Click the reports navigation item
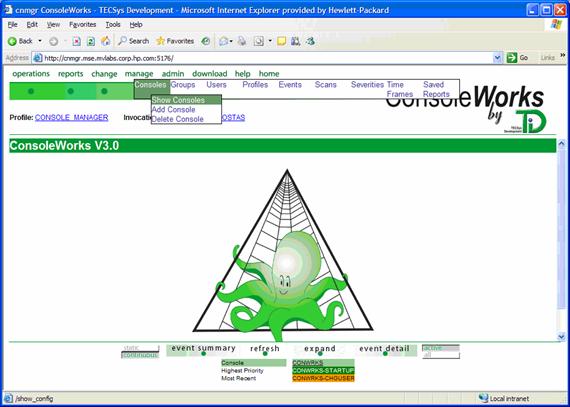Screen dimensions: 570x407 pyautogui.click(x=71, y=74)
